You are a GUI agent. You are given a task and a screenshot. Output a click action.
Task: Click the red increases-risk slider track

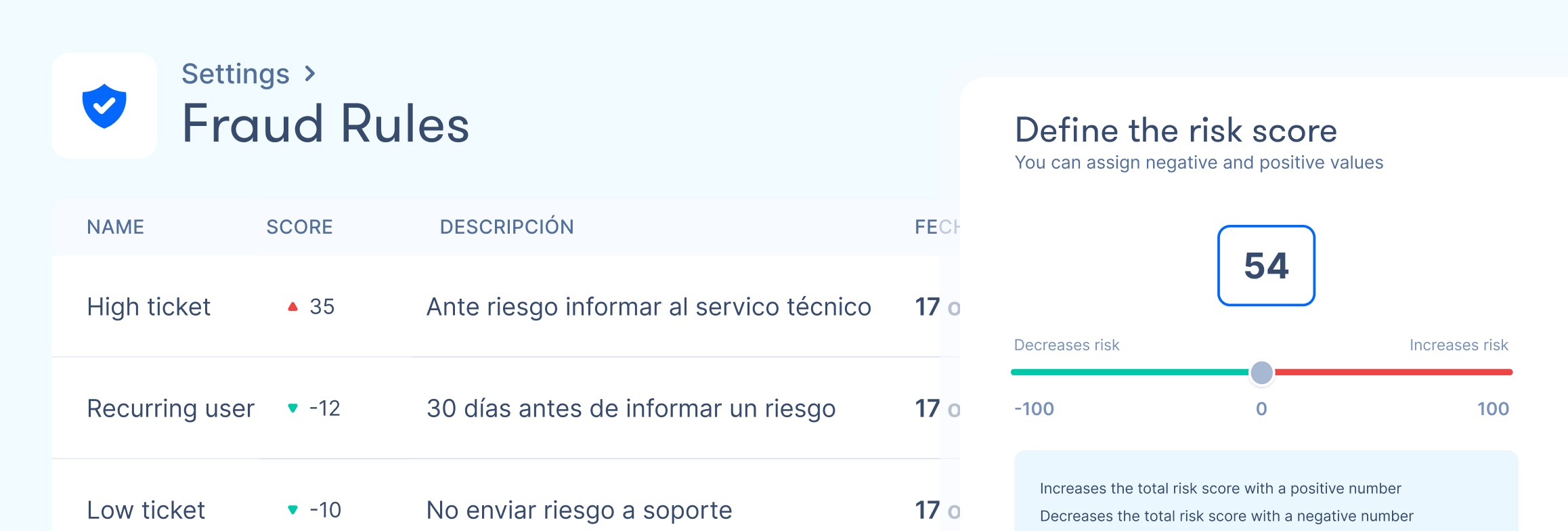[1393, 373]
